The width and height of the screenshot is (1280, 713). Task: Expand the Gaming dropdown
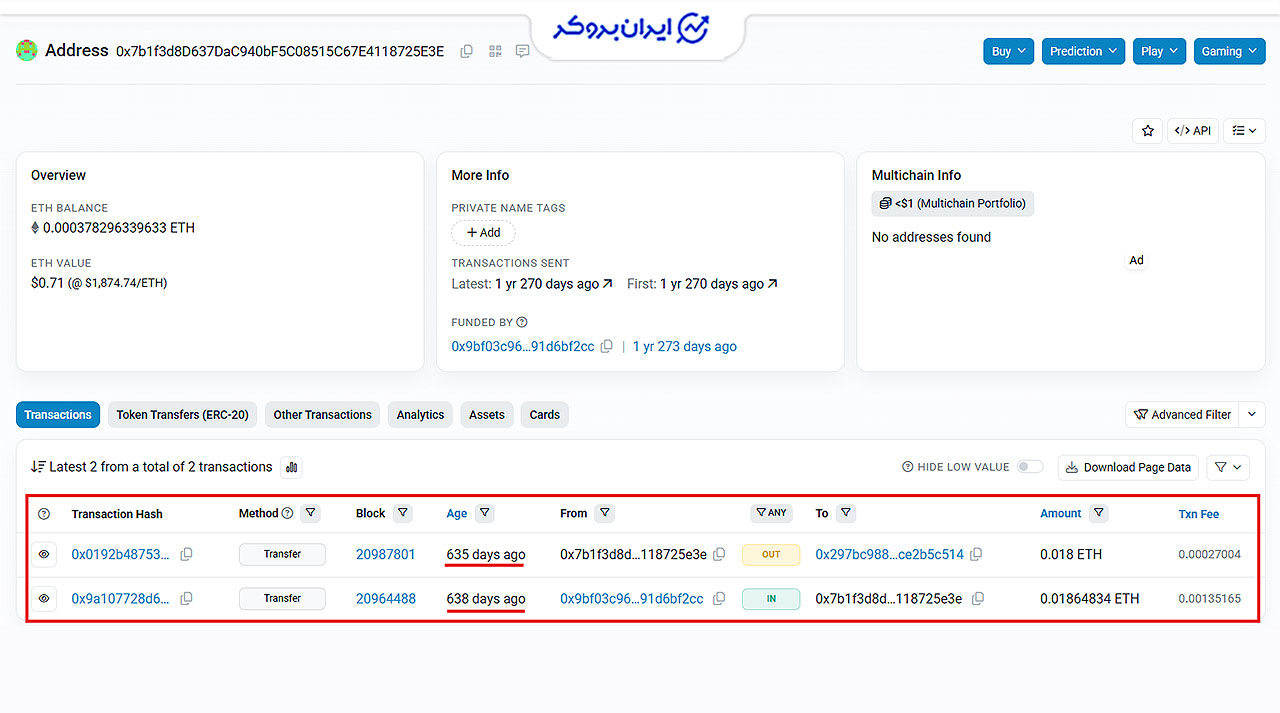[x=1230, y=51]
